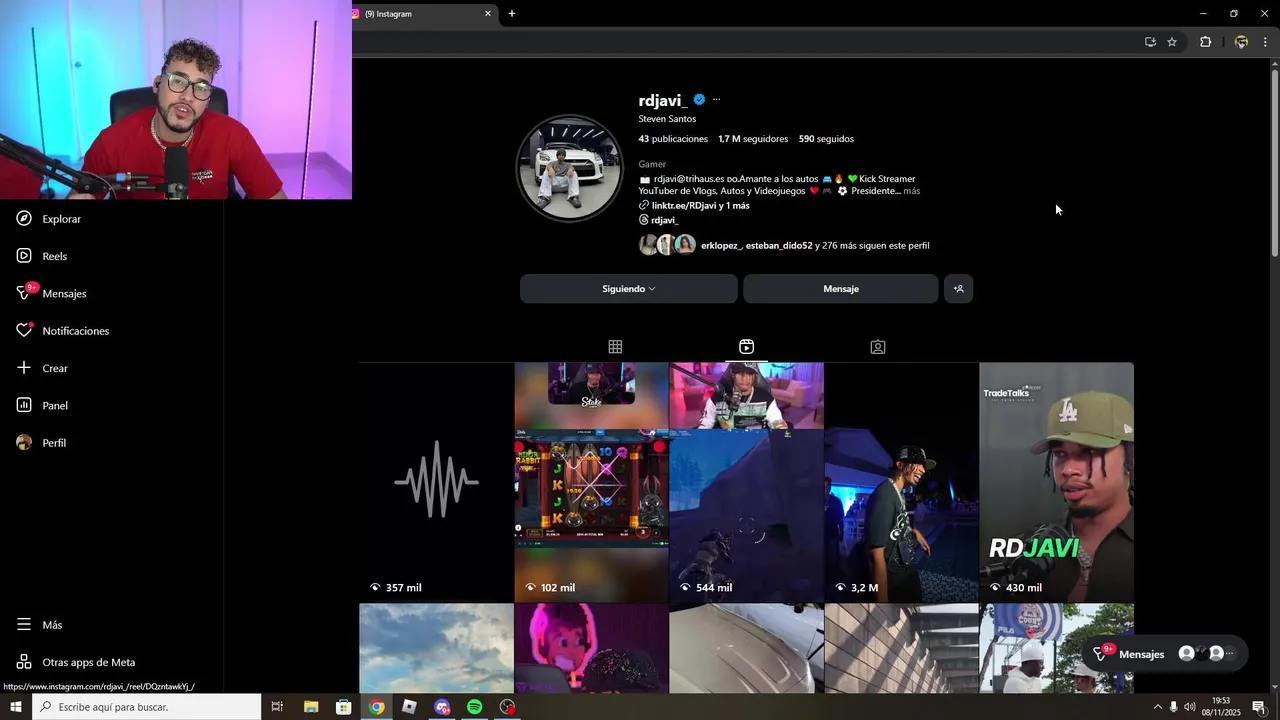This screenshot has width=1280, height=720.
Task: Open new browser tab with plus button
Action: 512,14
